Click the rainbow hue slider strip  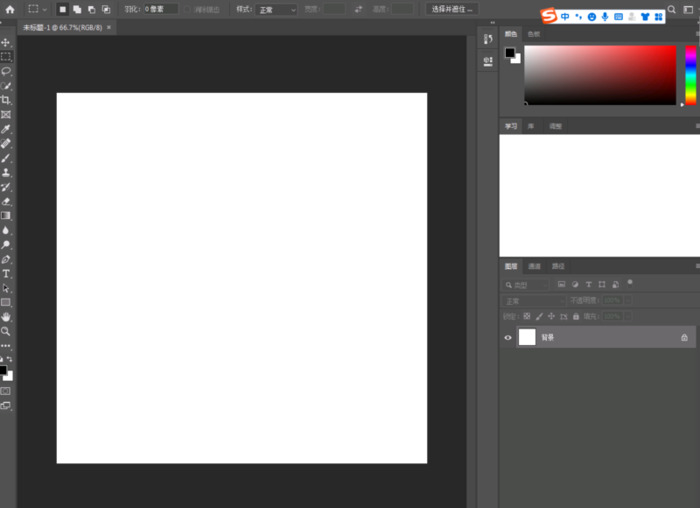pos(690,75)
